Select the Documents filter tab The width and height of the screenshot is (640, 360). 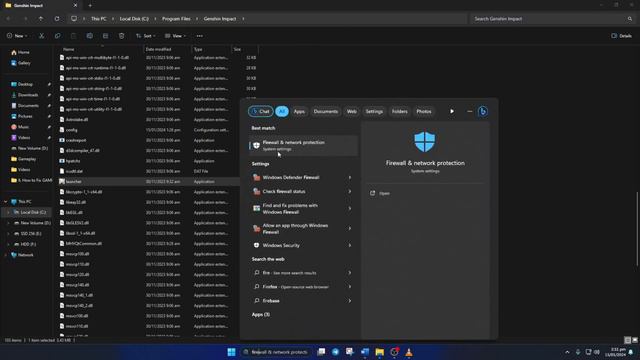point(326,111)
